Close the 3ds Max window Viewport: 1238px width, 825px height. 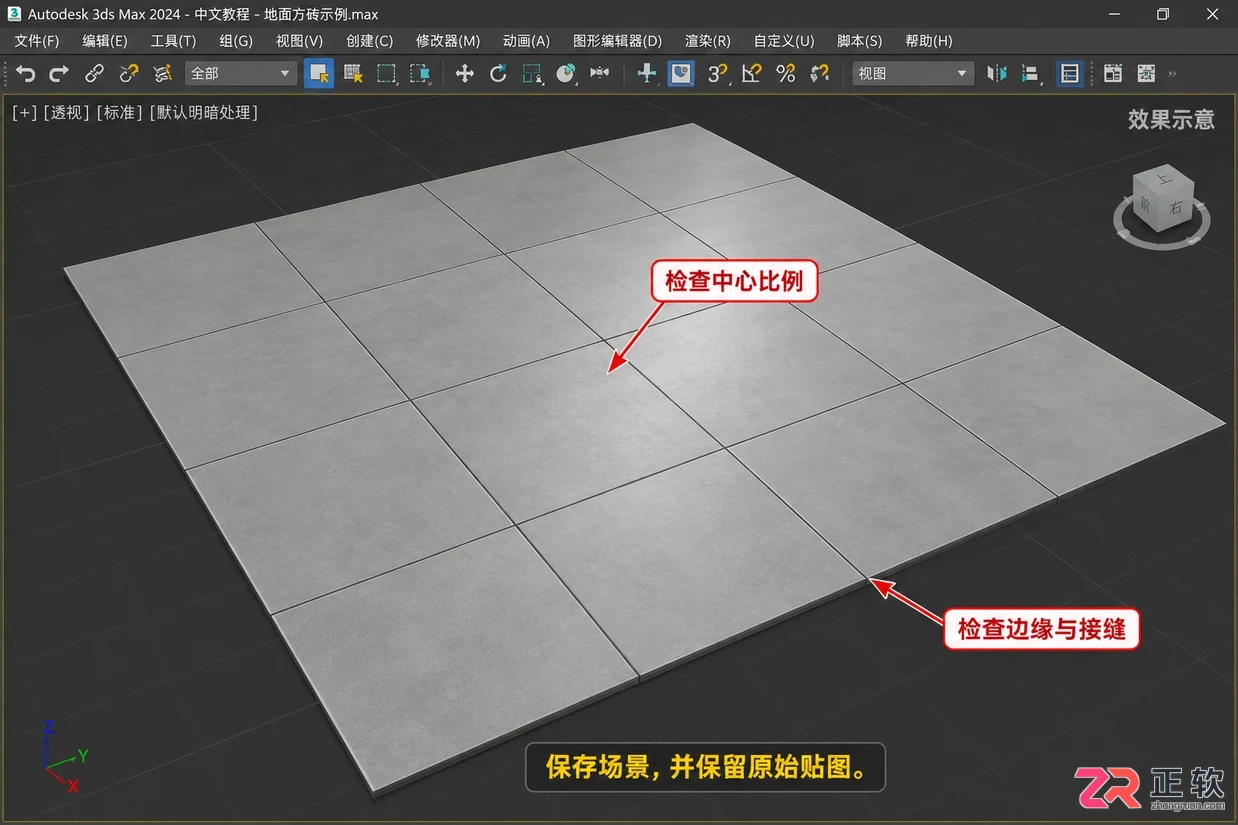pos(1211,14)
